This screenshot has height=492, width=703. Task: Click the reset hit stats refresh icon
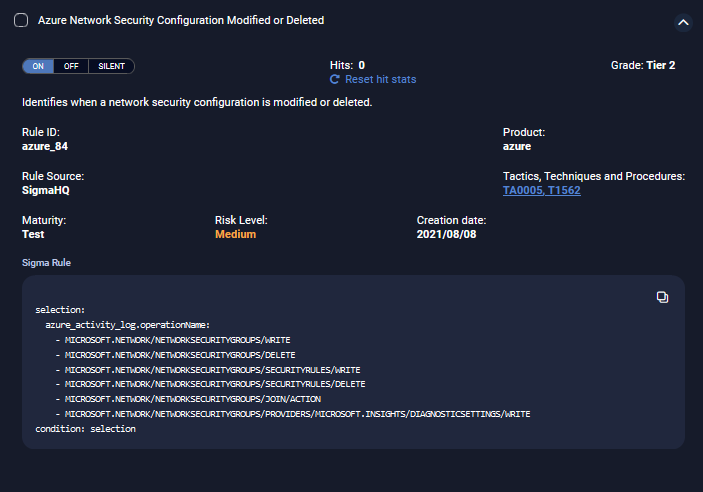335,79
